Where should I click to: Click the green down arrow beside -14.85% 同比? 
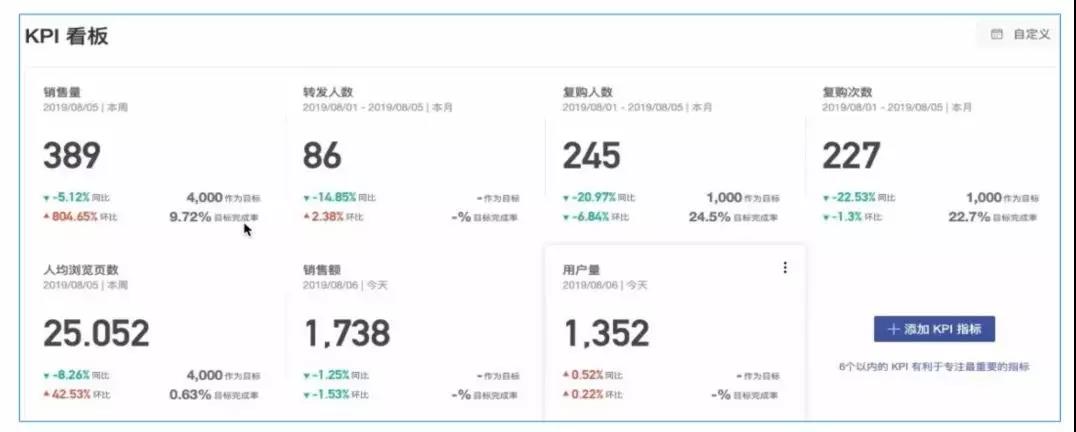pos(306,198)
